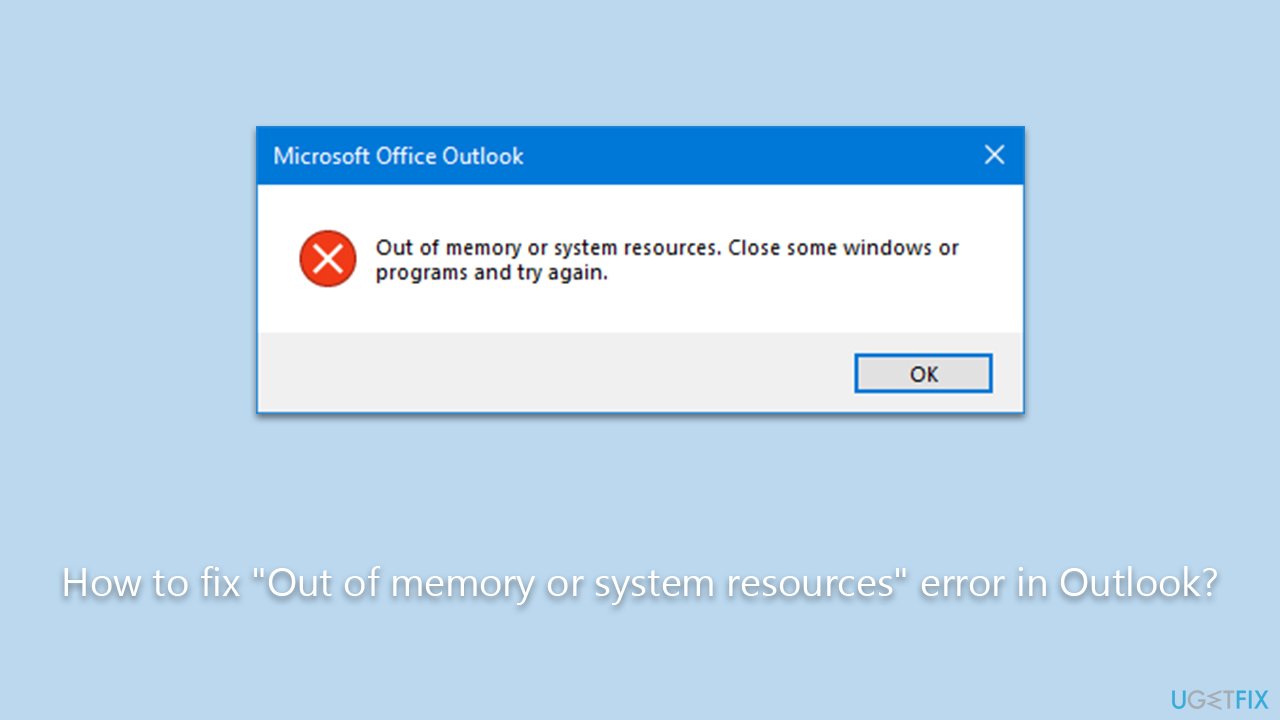Select the error severity icon beside the message
This screenshot has width=1280, height=720.
click(327, 258)
